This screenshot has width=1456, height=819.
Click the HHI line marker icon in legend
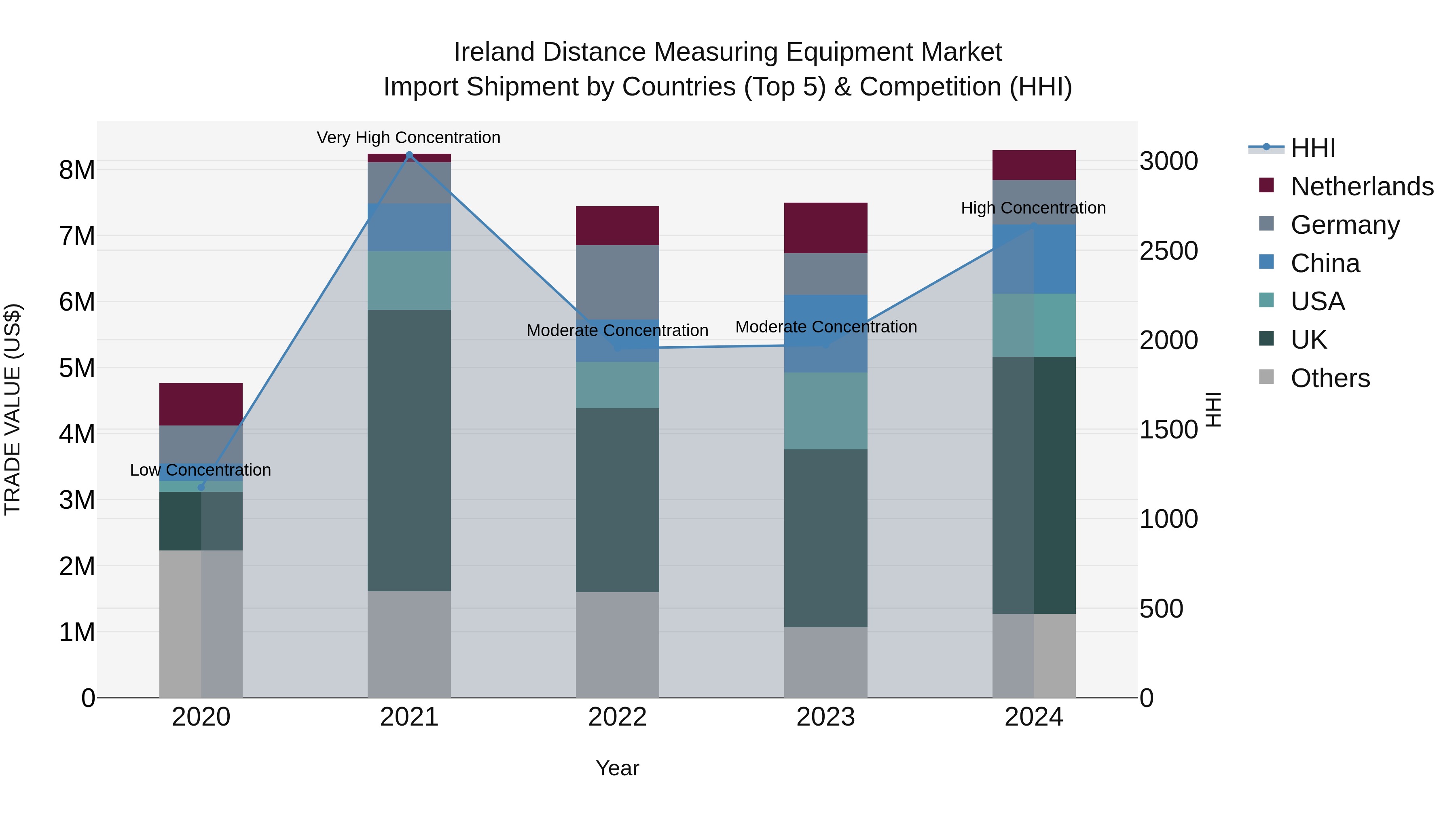tap(1266, 148)
